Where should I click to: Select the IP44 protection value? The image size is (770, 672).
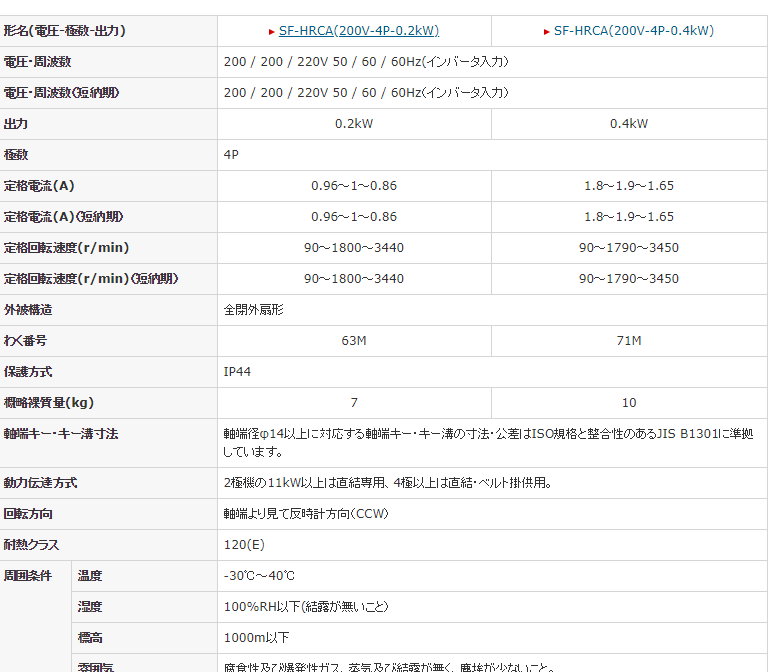(237, 372)
